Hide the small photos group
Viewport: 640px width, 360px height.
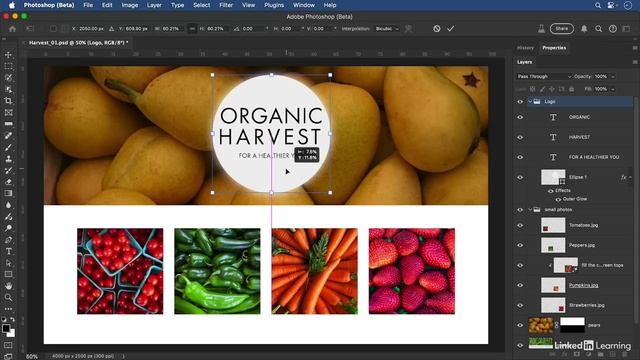pos(520,210)
